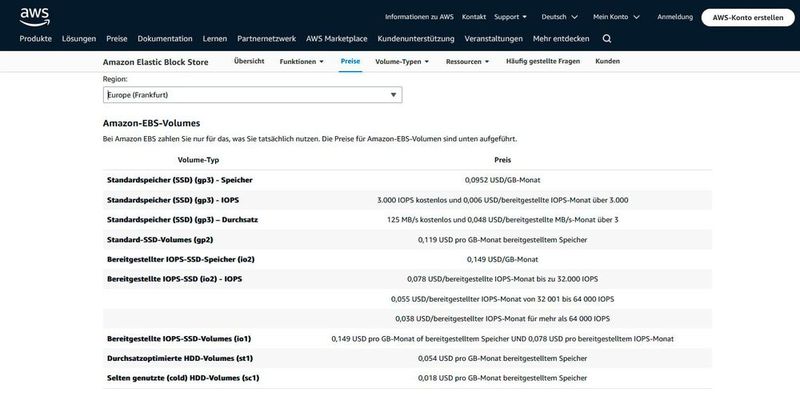Select Selten genutzte (cold) HDD-Volumes (sc1) label

pos(183,379)
